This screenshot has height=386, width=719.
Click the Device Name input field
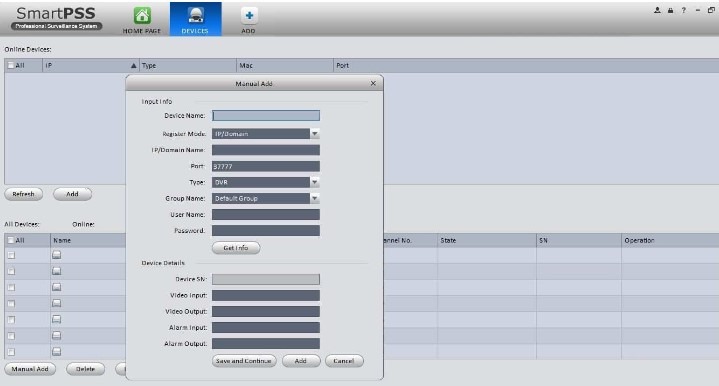[266, 116]
